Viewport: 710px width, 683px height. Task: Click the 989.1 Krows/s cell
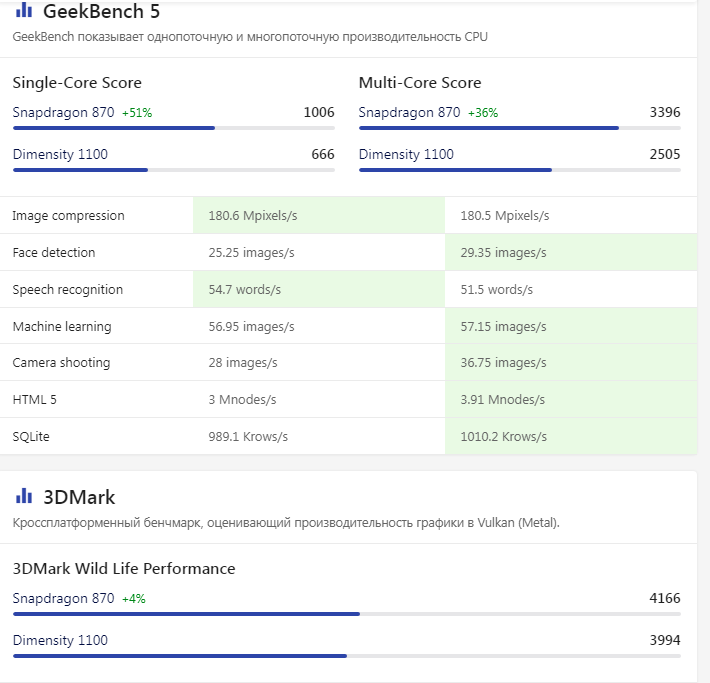[319, 437]
